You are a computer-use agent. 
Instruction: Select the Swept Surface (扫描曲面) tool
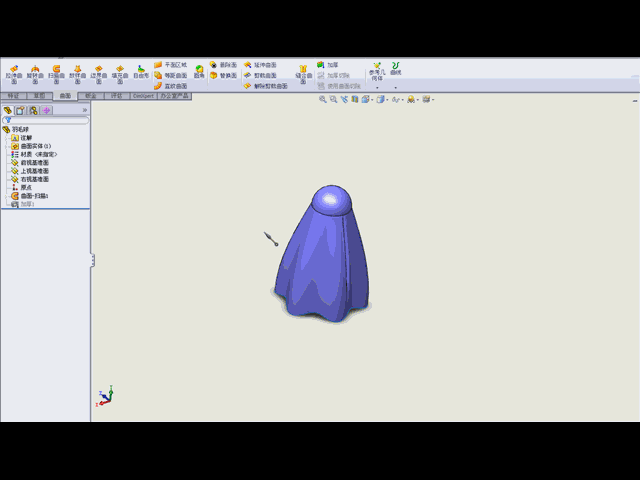click(56, 74)
